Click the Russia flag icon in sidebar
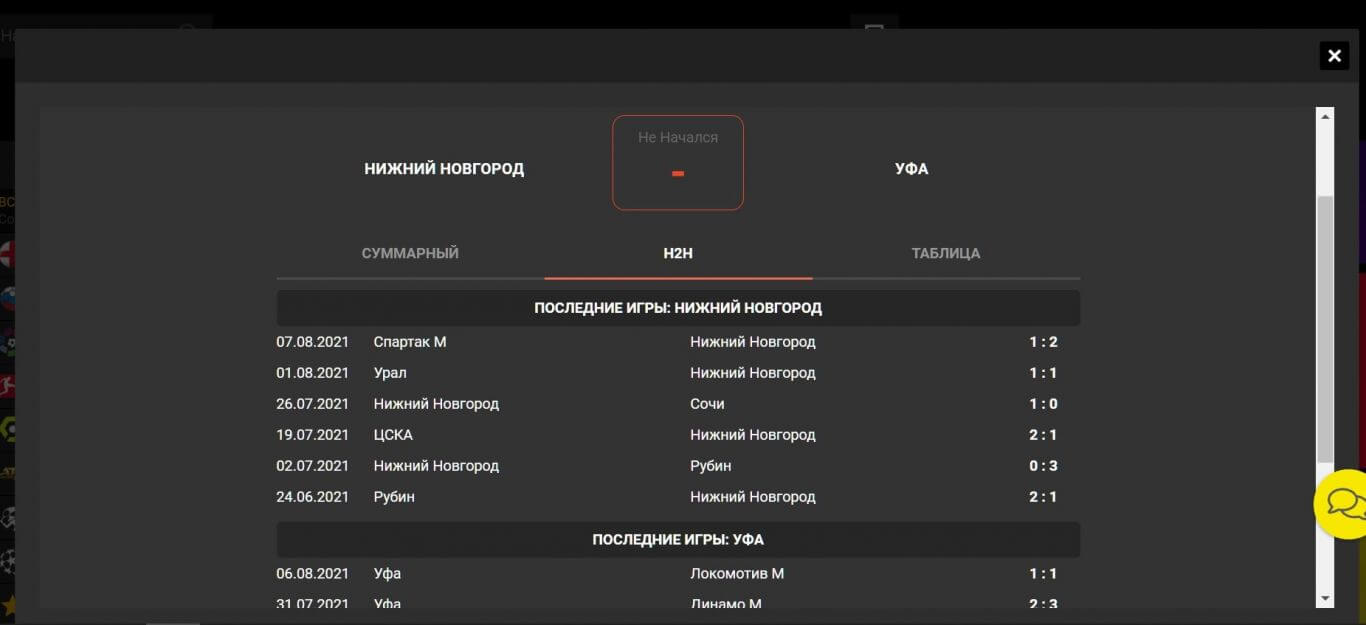 coord(7,298)
